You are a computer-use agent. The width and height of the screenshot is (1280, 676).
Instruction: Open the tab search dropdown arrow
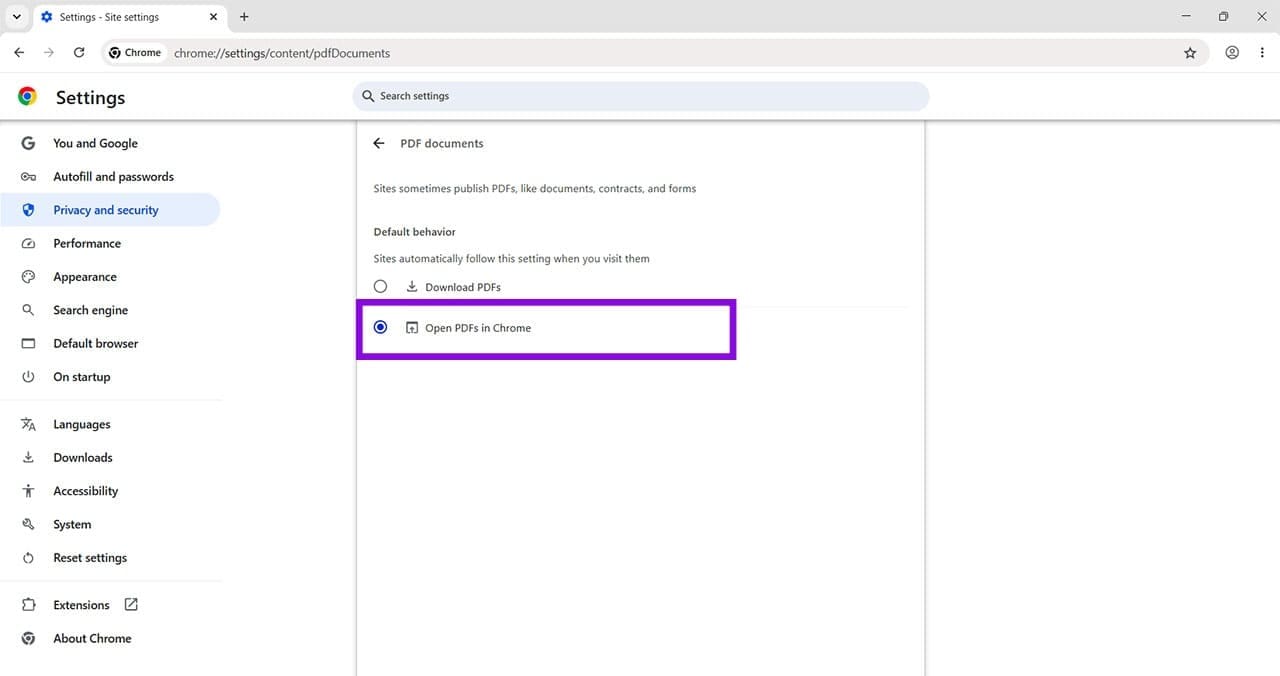pyautogui.click(x=17, y=17)
